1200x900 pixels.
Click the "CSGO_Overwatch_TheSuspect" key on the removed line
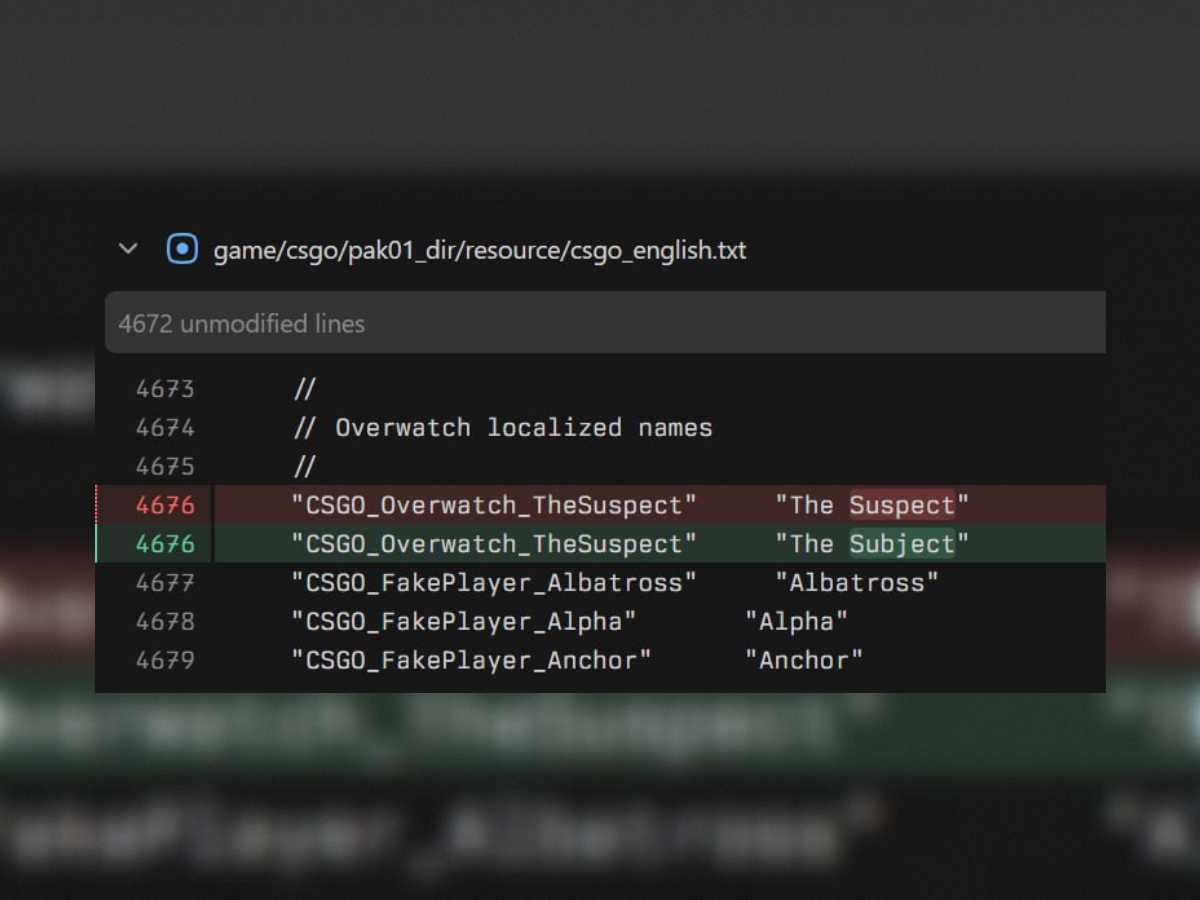tap(494, 506)
